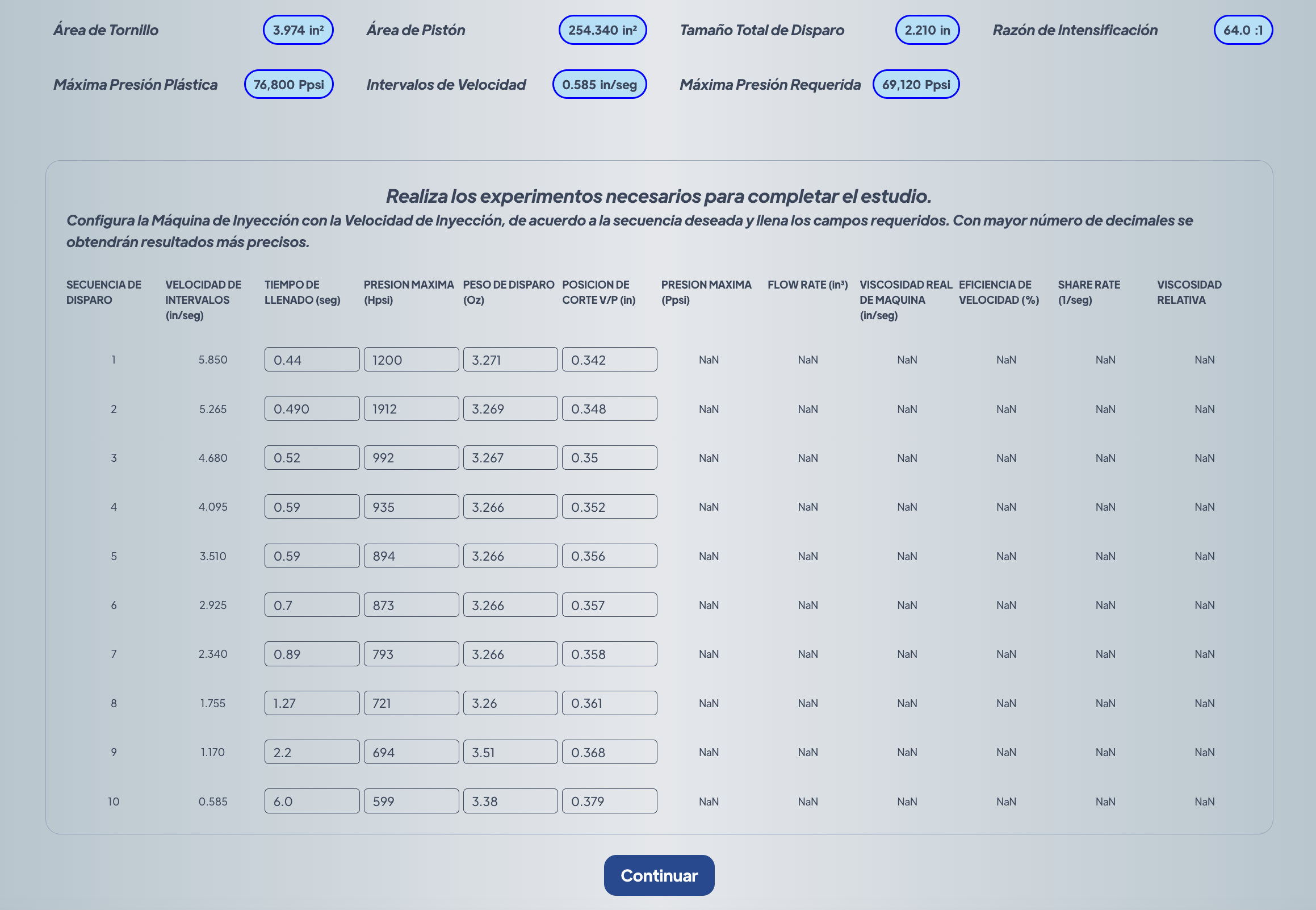Click fill time field showing 6.0
The width and height of the screenshot is (1316, 910).
(x=312, y=801)
